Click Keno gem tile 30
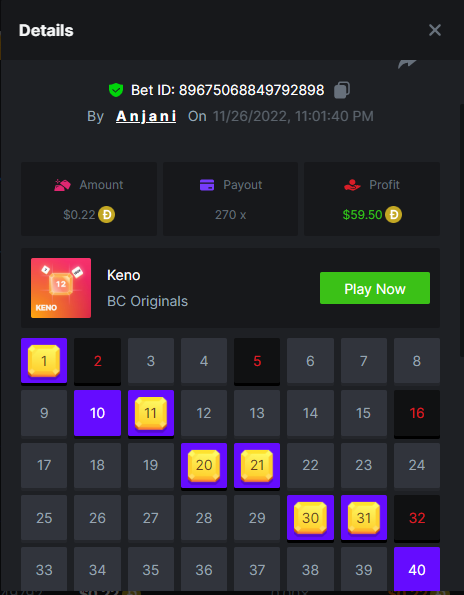Screen dimensions: 464x595 click(310, 518)
